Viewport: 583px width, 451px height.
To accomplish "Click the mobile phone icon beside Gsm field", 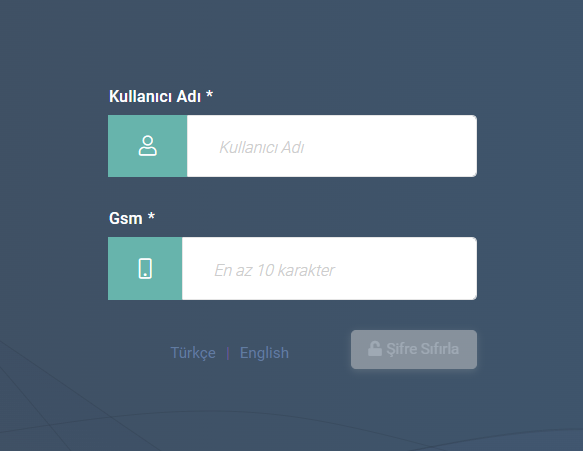I will coord(145,268).
